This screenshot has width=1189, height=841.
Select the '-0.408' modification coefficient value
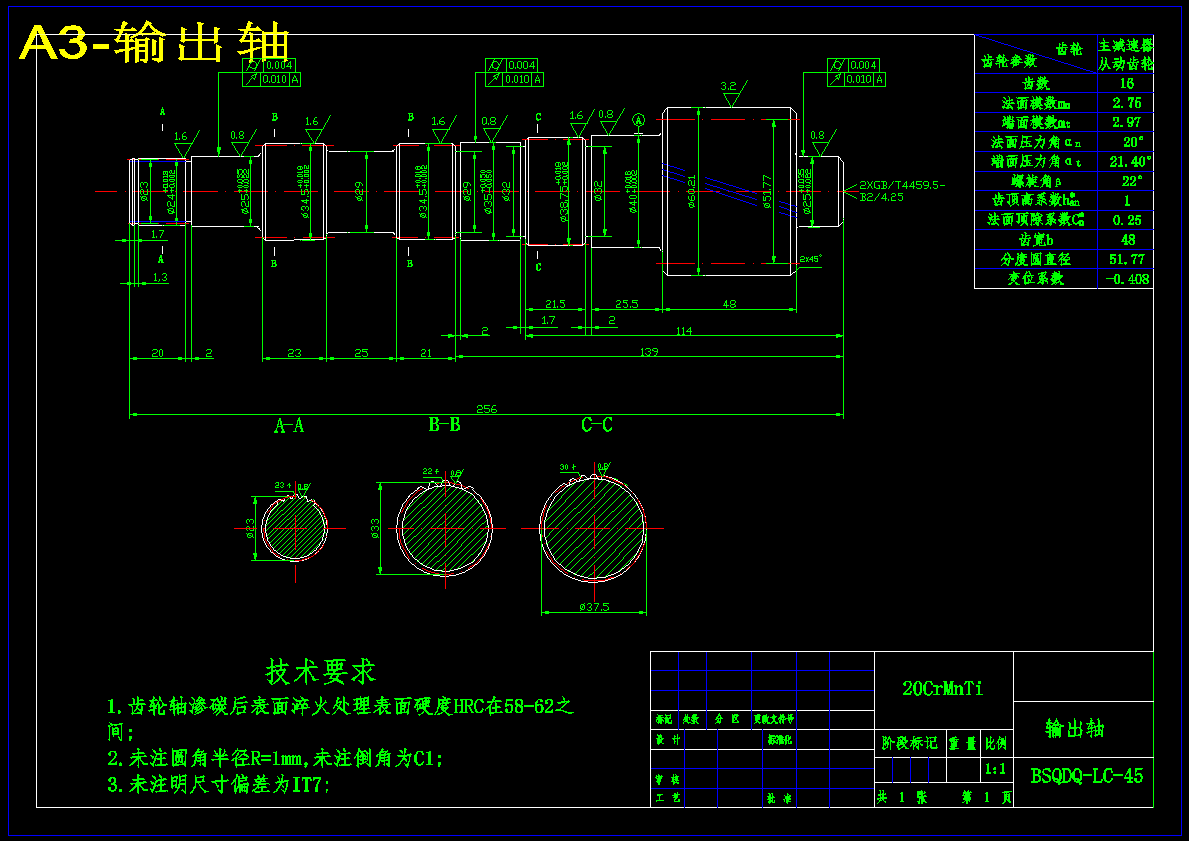pos(1127,278)
